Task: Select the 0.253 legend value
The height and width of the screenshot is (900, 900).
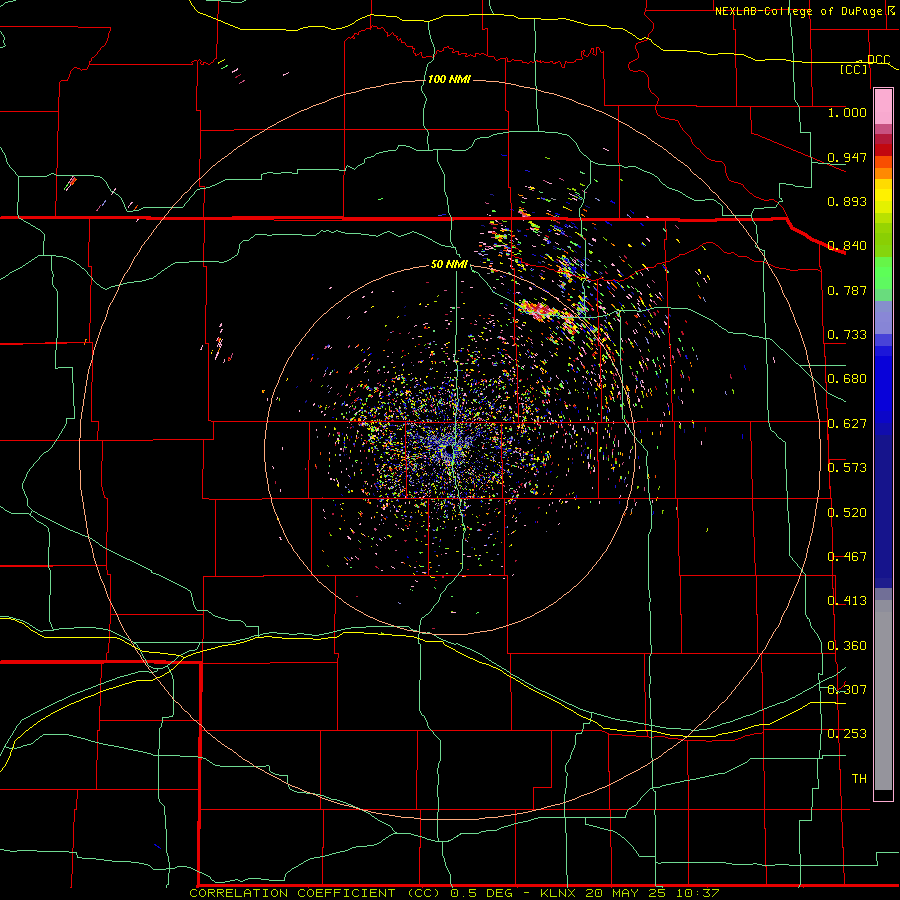Action: [x=847, y=734]
